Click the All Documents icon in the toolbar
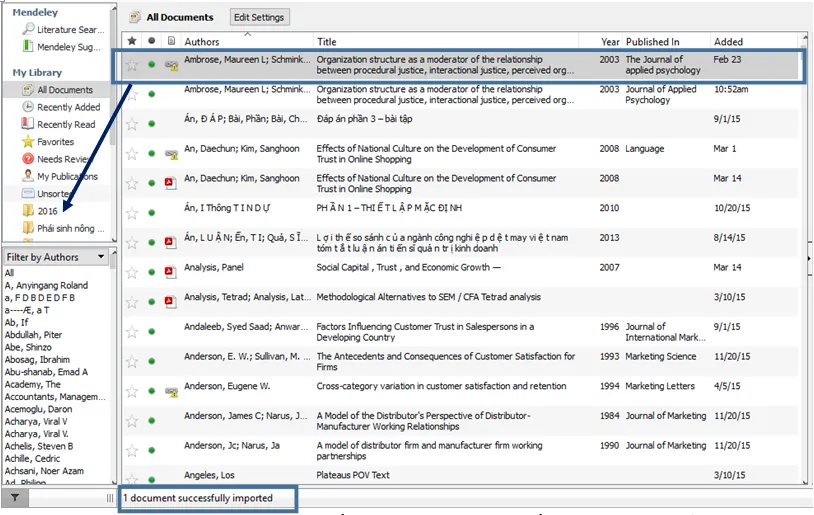Viewport: 814px width, 515px height. (x=135, y=17)
